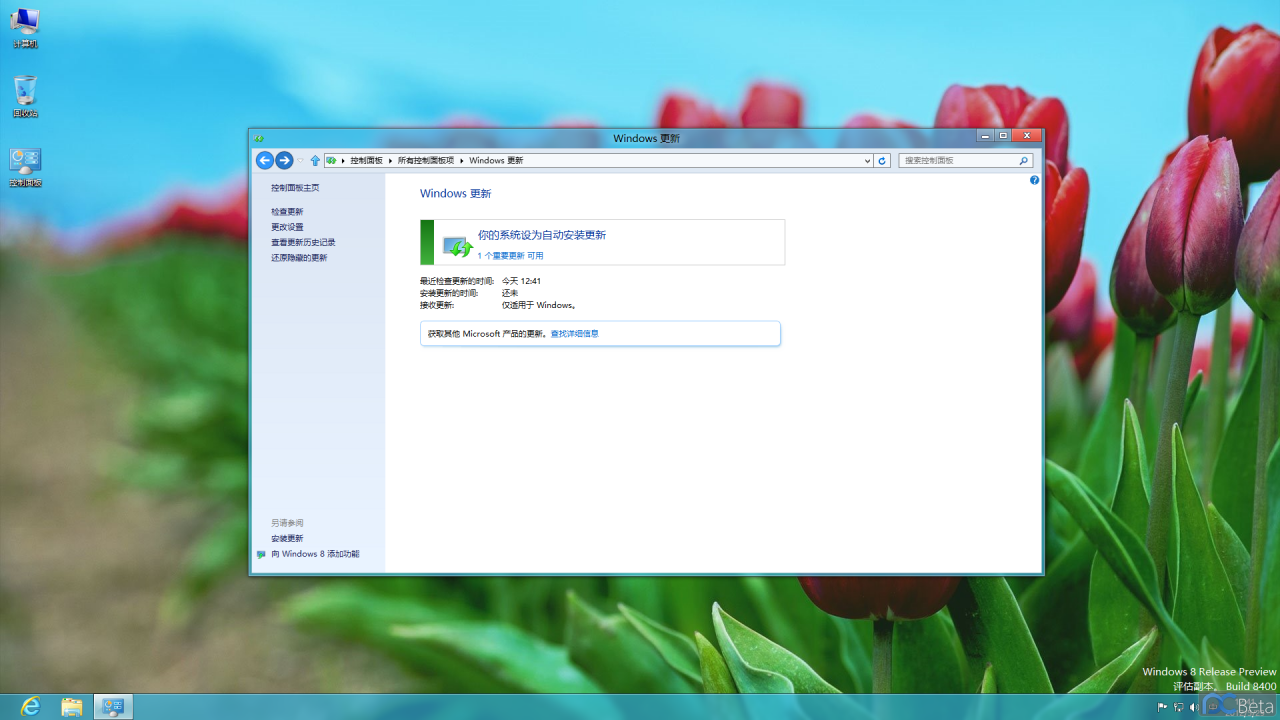Select the 回收站 desktop icon
The height and width of the screenshot is (720, 1280).
[25, 97]
